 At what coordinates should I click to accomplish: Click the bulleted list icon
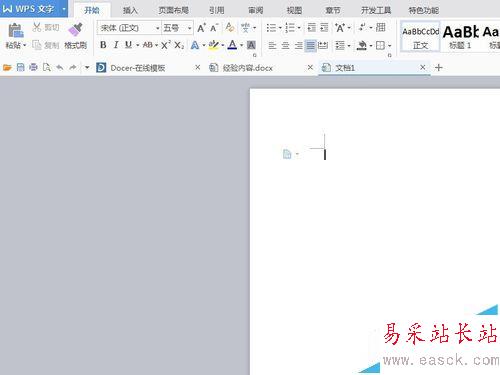point(271,28)
